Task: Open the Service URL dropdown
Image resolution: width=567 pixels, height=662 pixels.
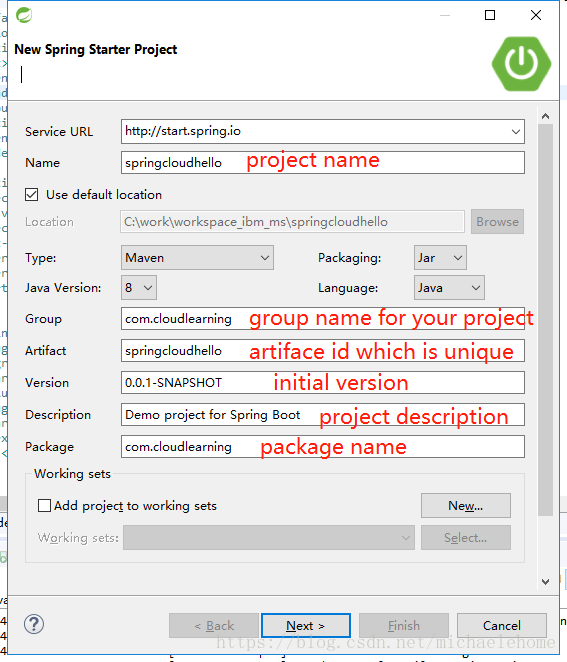Action: click(x=515, y=131)
